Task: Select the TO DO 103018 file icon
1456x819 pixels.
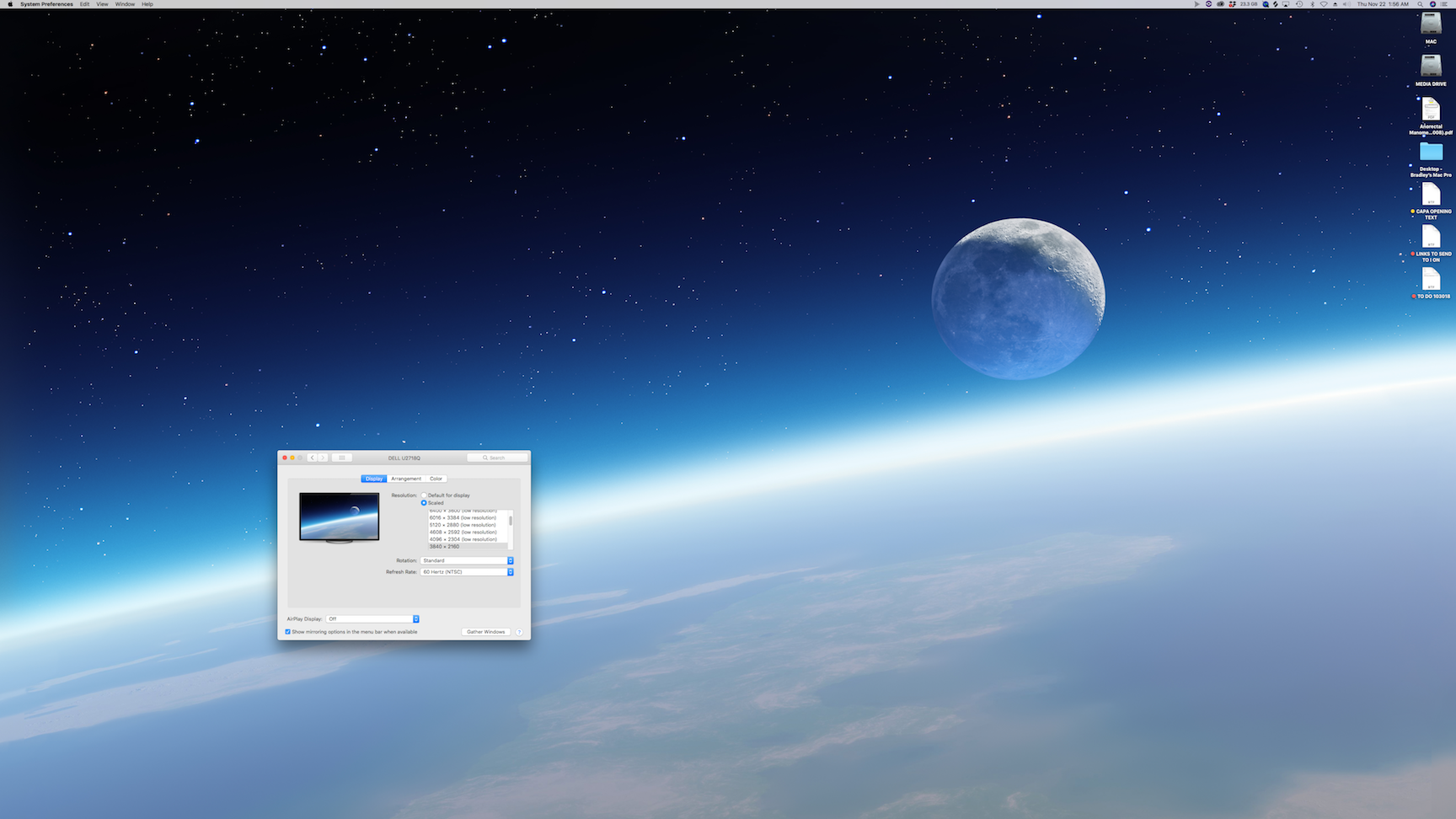Action: point(1431,279)
